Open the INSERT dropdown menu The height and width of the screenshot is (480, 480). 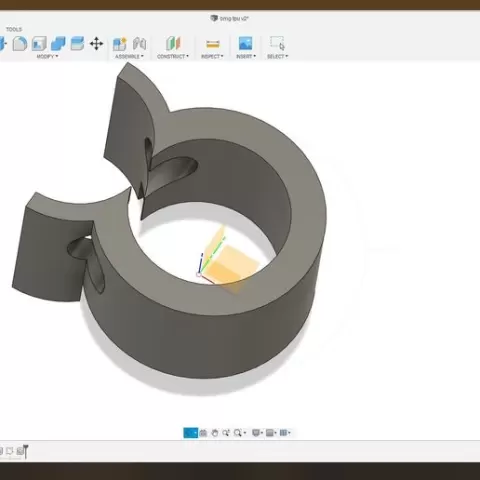pyautogui.click(x=246, y=57)
